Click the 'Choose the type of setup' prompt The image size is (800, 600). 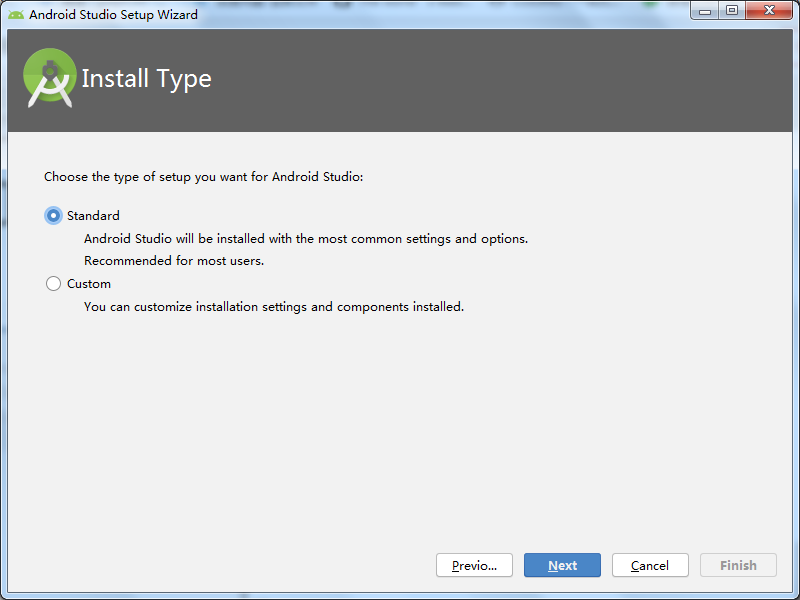[204, 177]
